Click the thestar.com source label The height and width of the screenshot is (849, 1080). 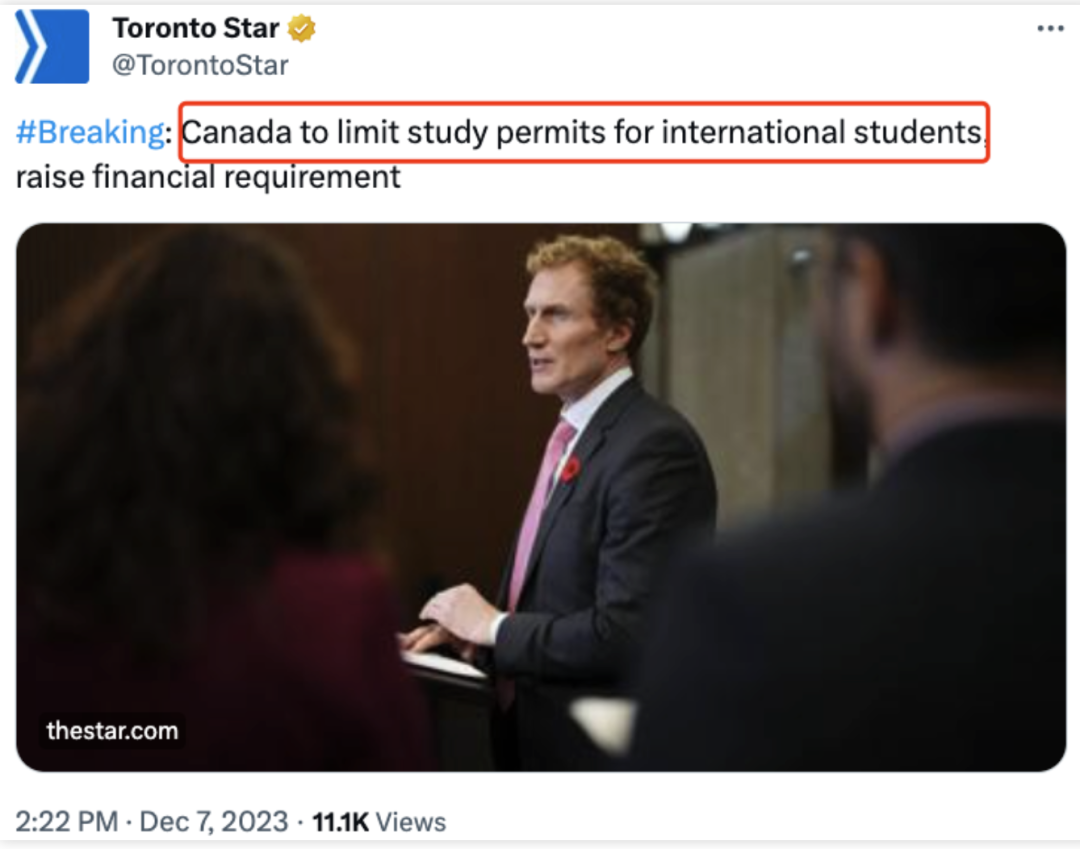112,731
